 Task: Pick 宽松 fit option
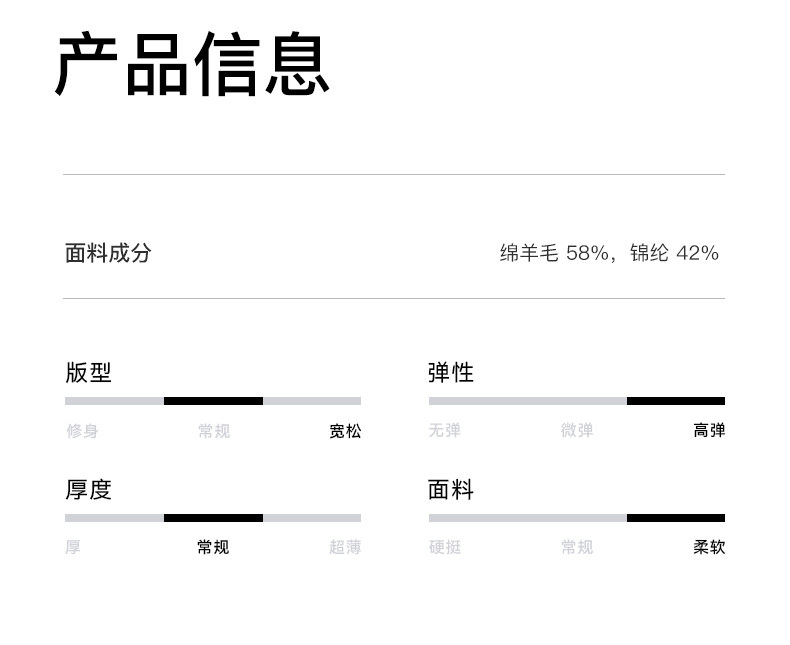tap(345, 431)
